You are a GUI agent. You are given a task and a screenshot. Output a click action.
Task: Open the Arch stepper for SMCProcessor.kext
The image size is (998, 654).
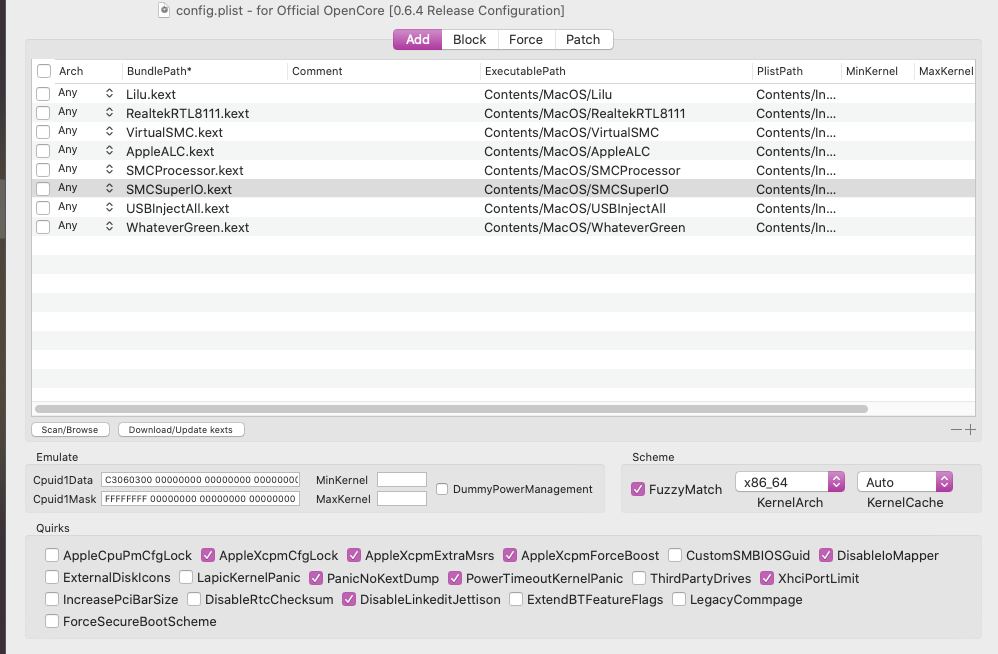(x=109, y=169)
